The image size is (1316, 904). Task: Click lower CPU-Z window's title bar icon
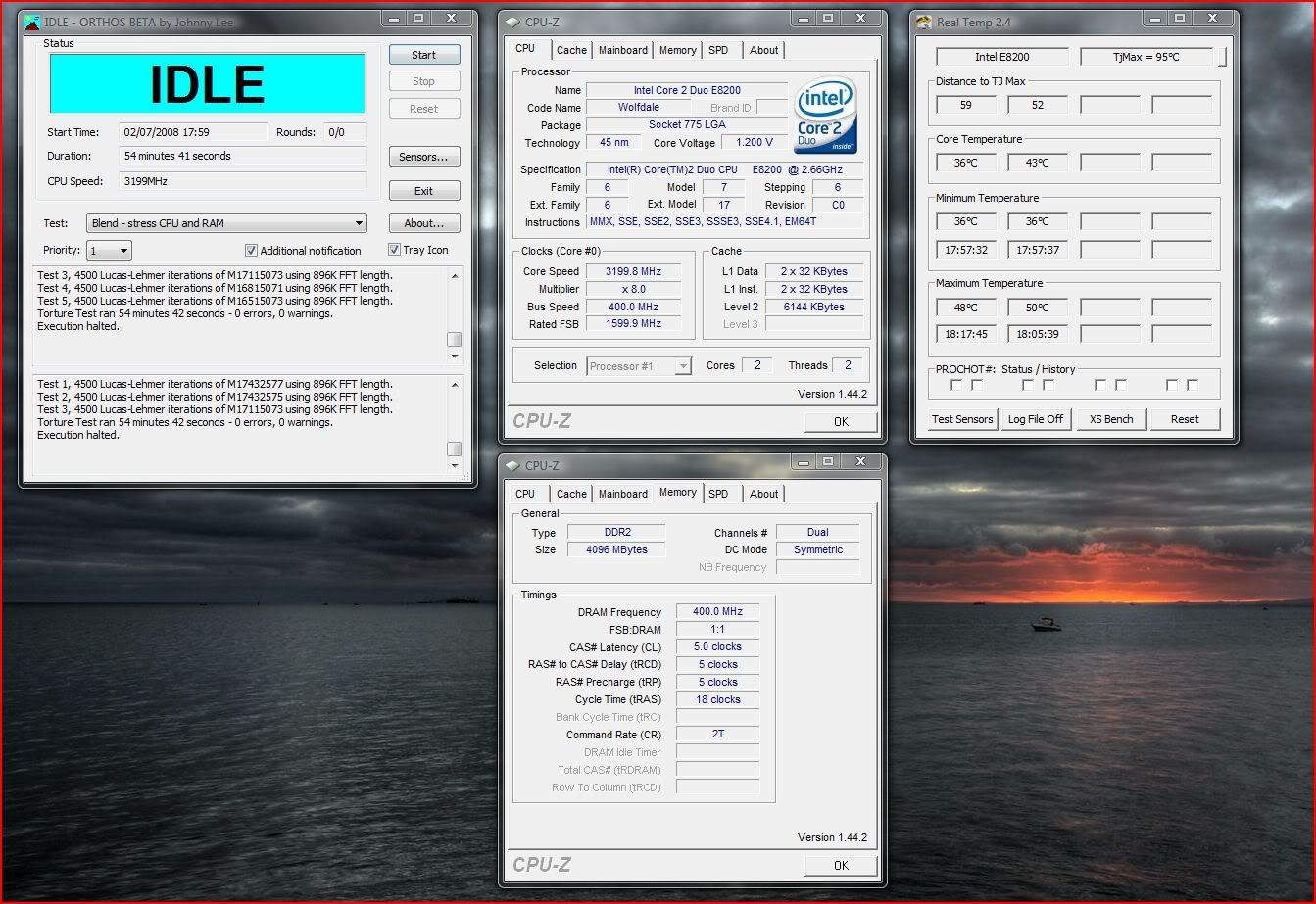(512, 465)
